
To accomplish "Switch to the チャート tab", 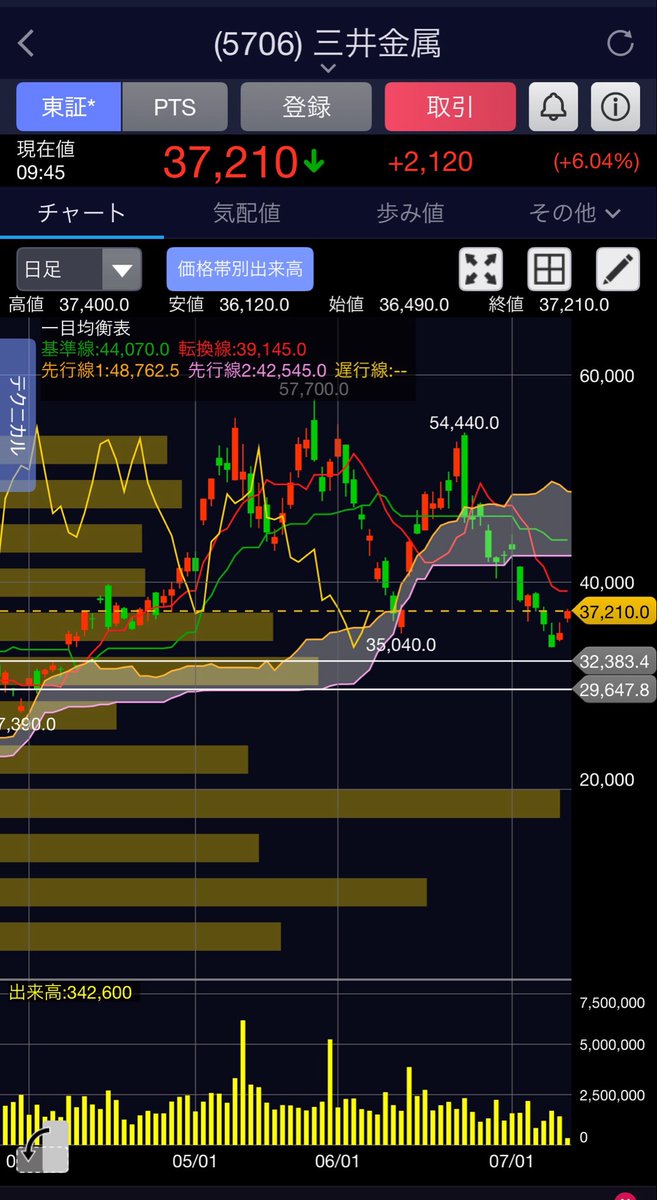I will pyautogui.click(x=82, y=212).
